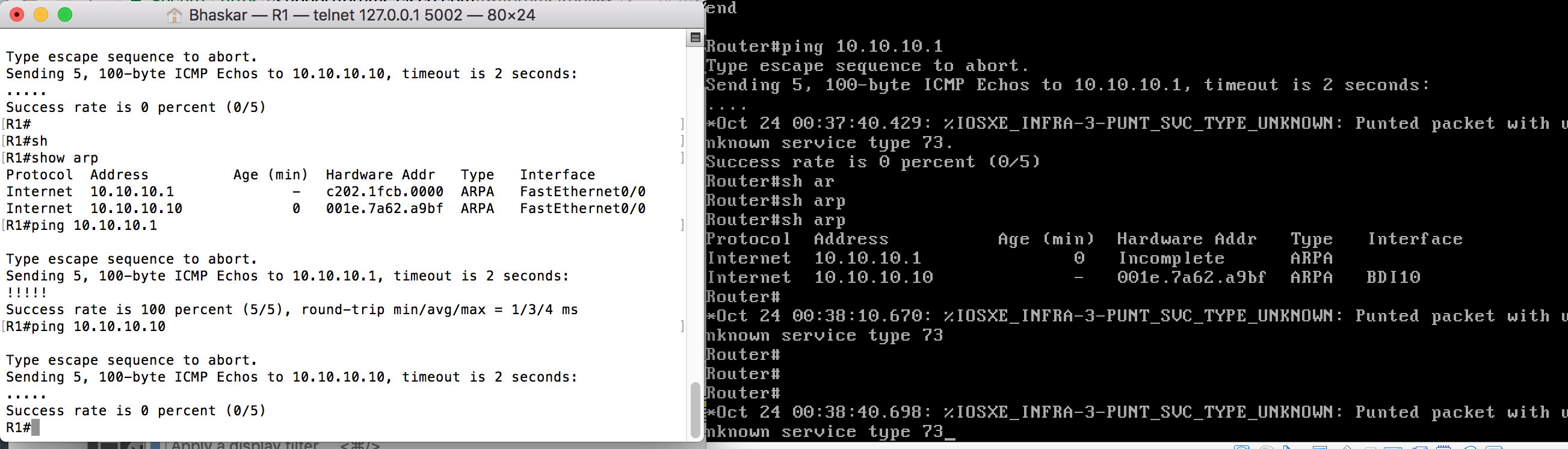Click the split-pane icon above the Terminal scrollbar
1568x449 pixels.
[x=694, y=38]
